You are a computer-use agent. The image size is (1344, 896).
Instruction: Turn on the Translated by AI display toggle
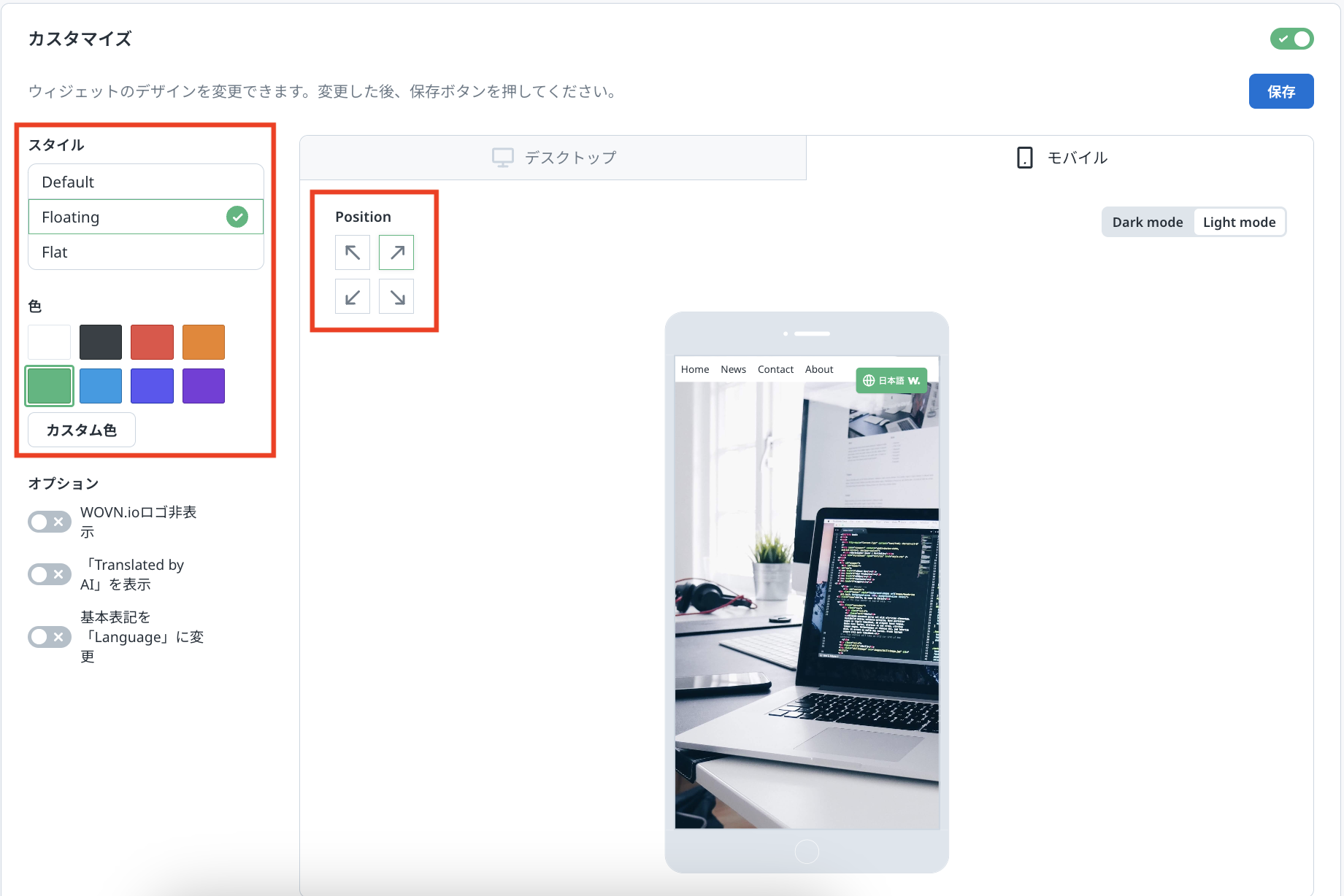pyautogui.click(x=50, y=574)
